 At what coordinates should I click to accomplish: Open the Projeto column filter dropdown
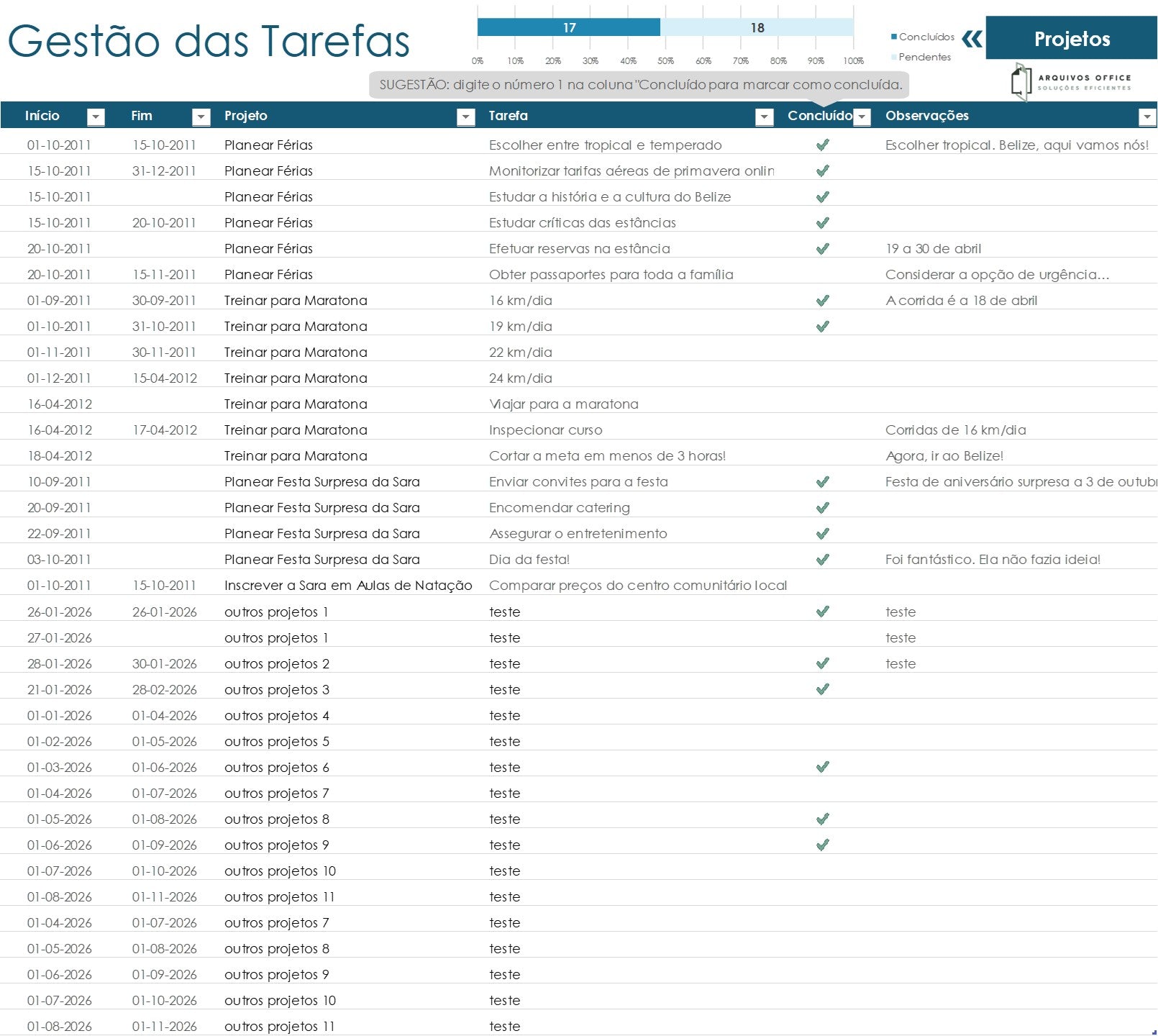coord(466,116)
